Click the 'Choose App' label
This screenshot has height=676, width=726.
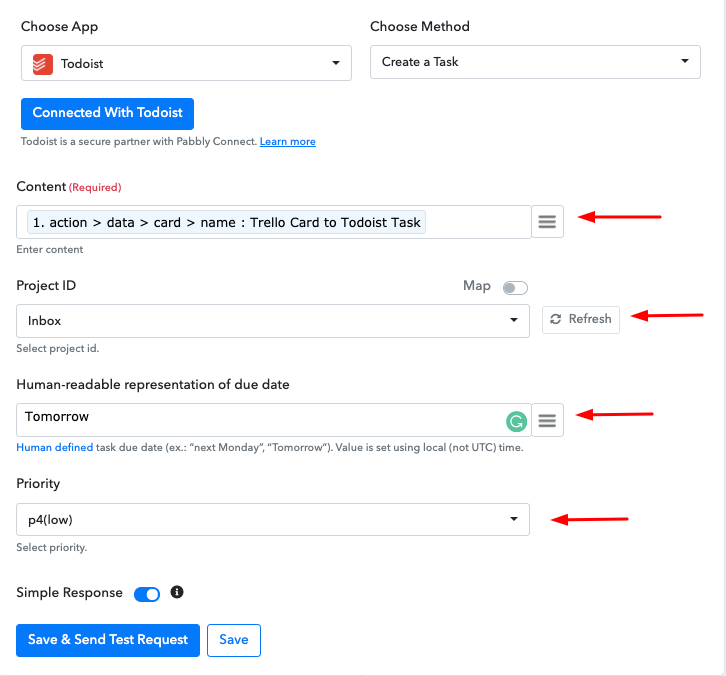click(x=59, y=27)
